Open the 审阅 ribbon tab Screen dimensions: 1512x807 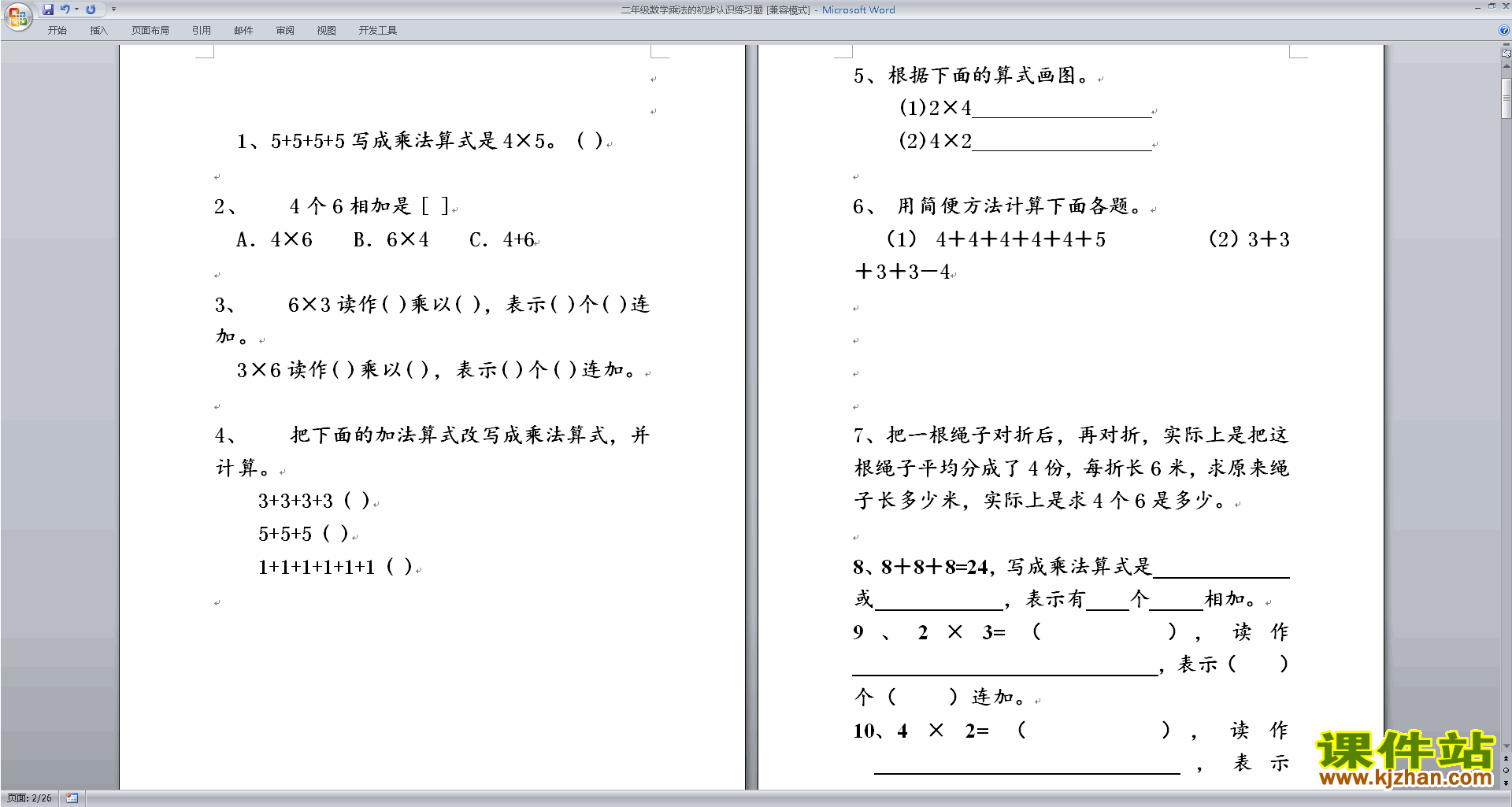[285, 31]
